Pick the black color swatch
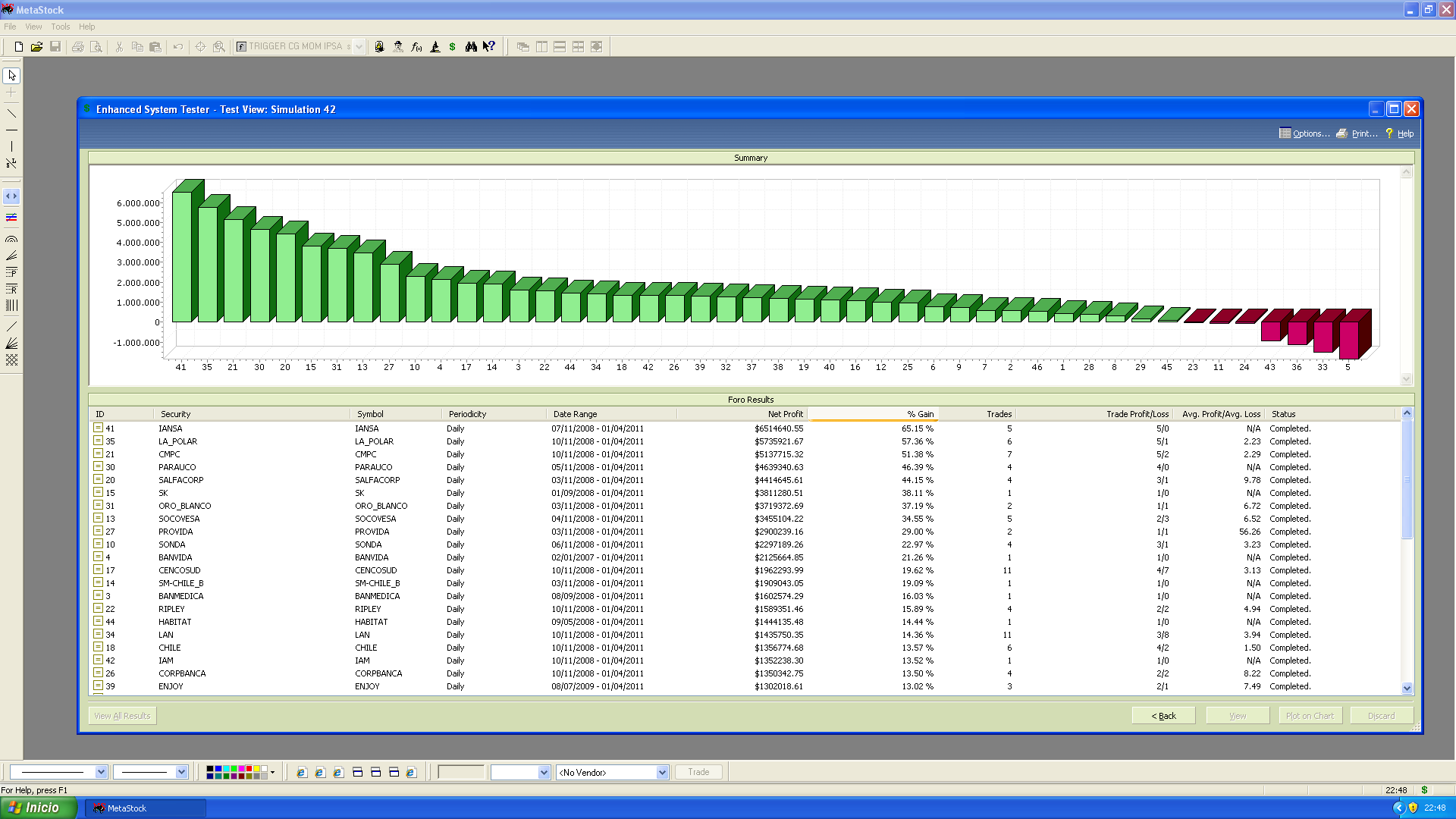The image size is (1456, 819). tap(210, 769)
